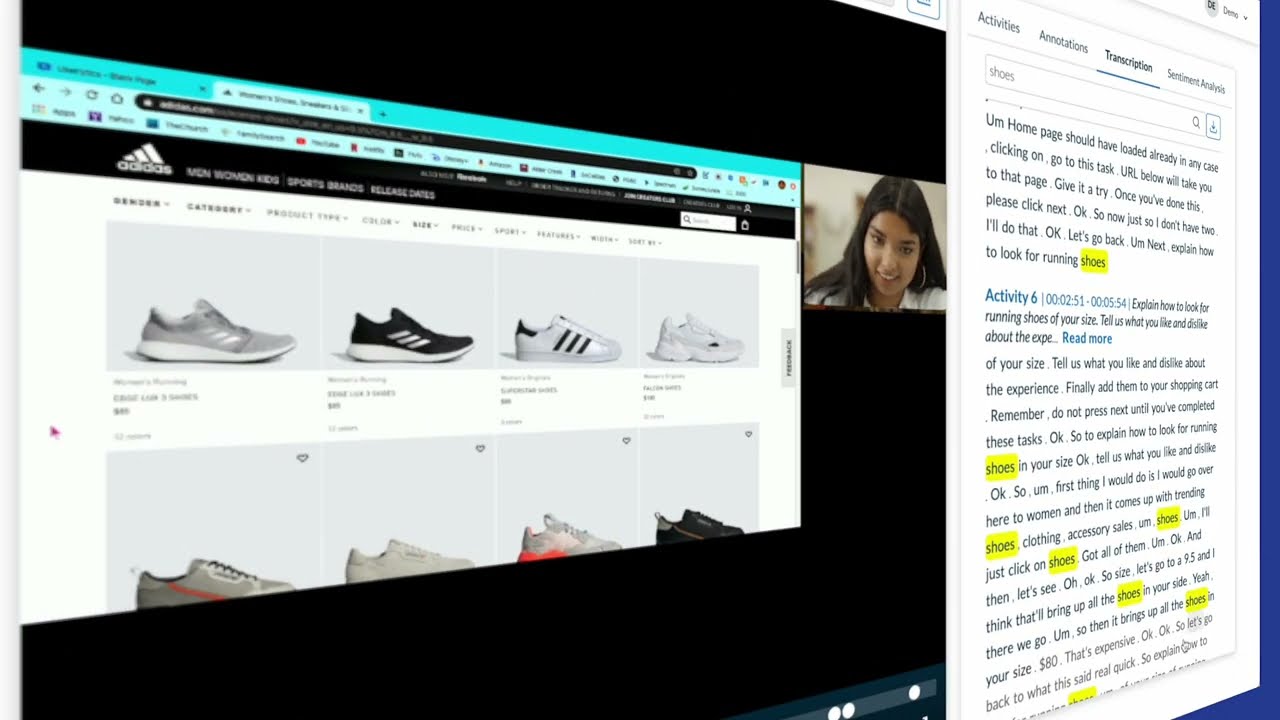Image resolution: width=1280 pixels, height=720 pixels.
Task: Switch to the Activities tab
Action: tap(998, 22)
